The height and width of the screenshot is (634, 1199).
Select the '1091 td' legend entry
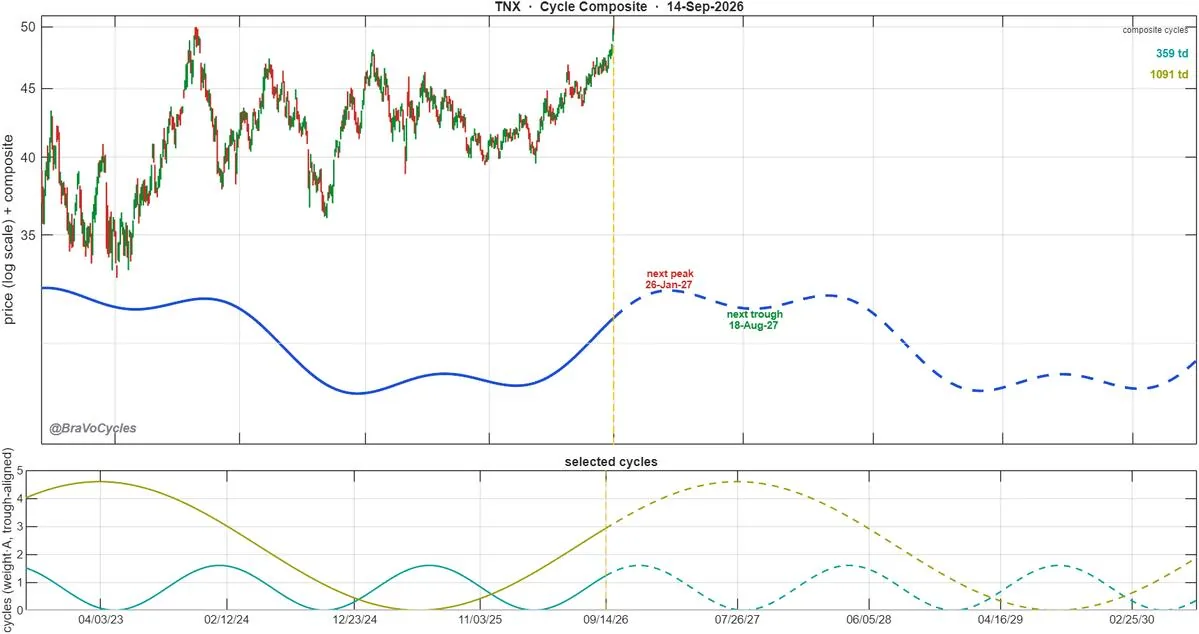1169,74
